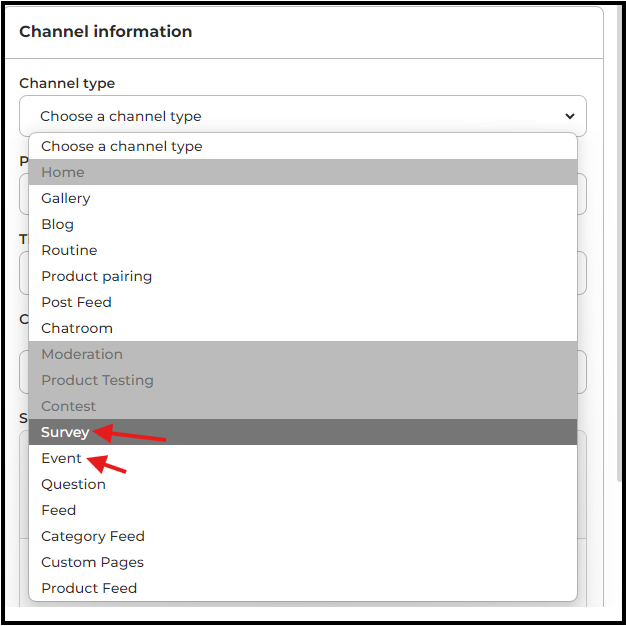Choose Chatroom from the list
Image resolution: width=626 pixels, height=626 pixels.
pos(303,328)
